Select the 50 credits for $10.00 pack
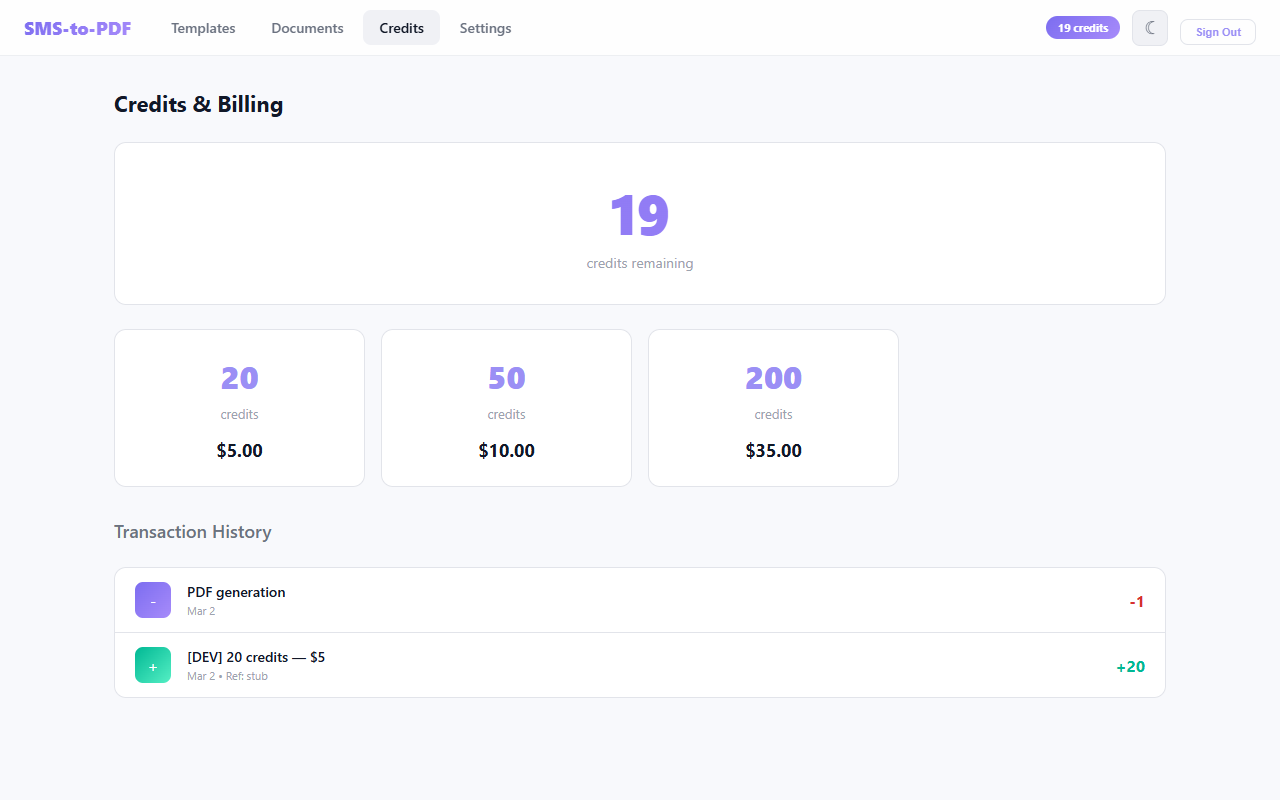 (506, 408)
